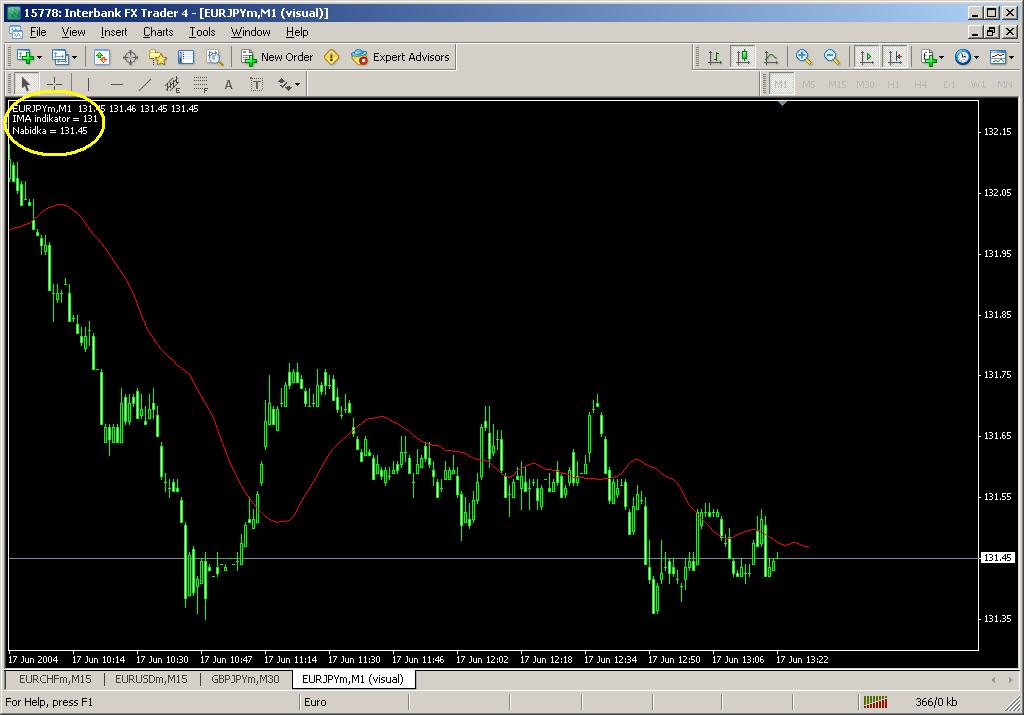Toggle candlestick chart mode

point(743,57)
